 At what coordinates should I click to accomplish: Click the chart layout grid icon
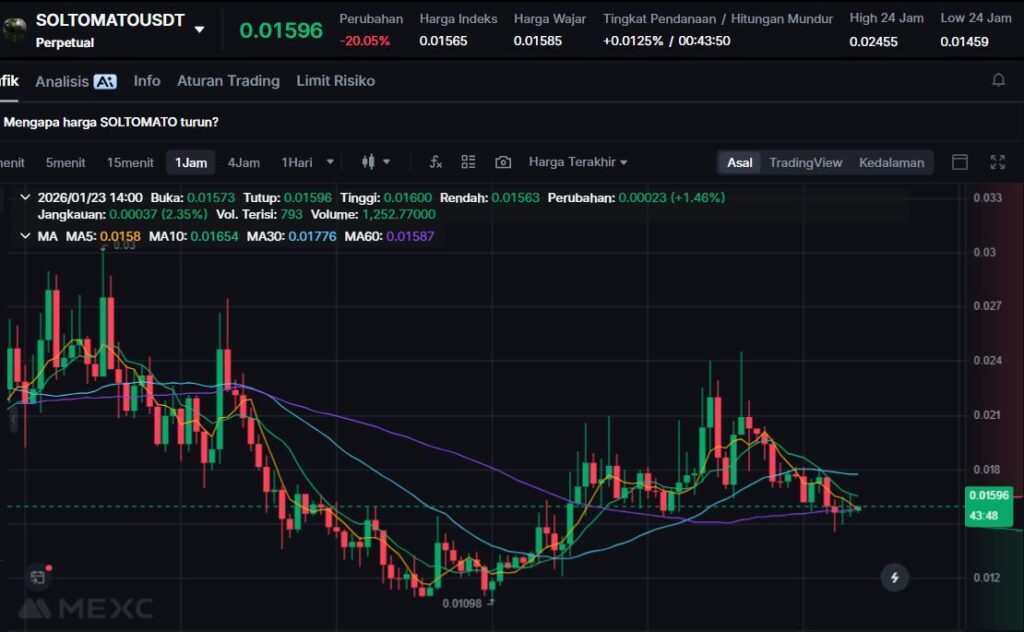click(x=468, y=162)
